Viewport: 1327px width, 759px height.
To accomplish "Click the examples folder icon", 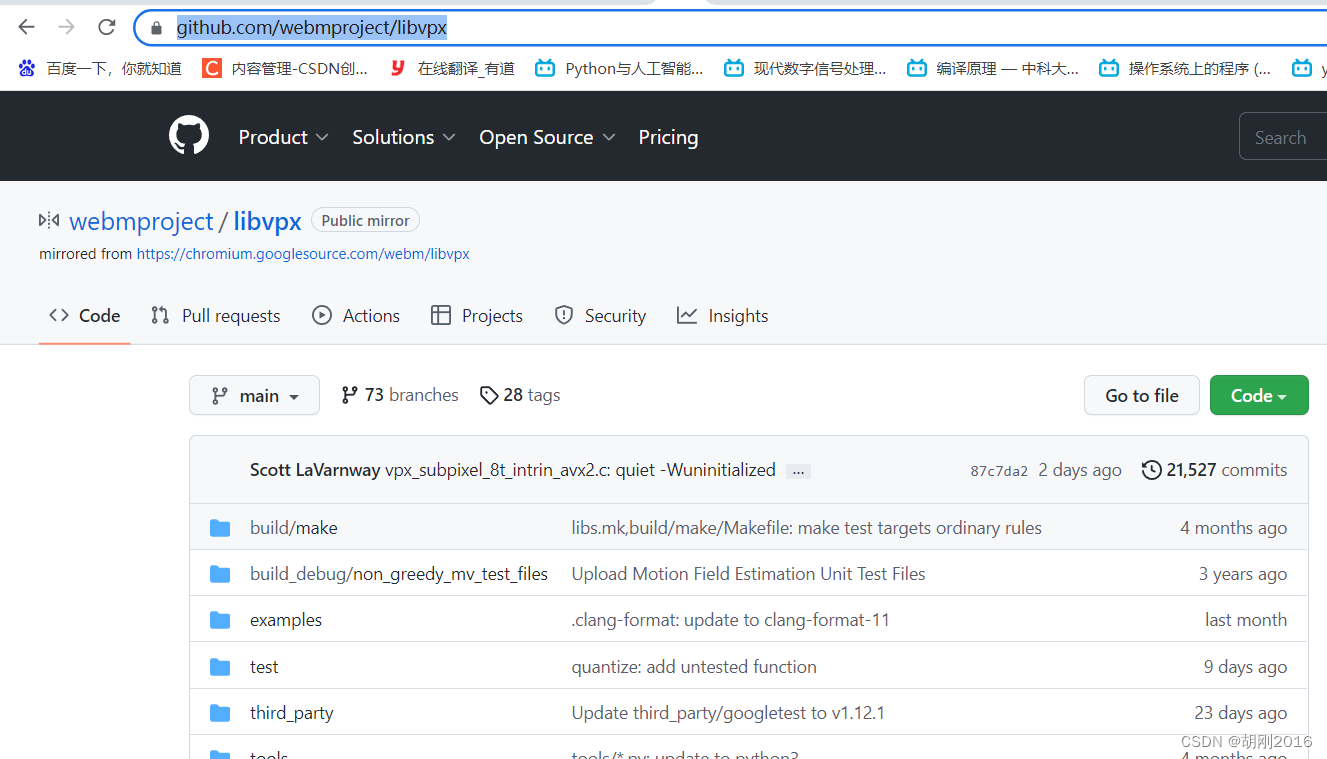I will [x=220, y=620].
